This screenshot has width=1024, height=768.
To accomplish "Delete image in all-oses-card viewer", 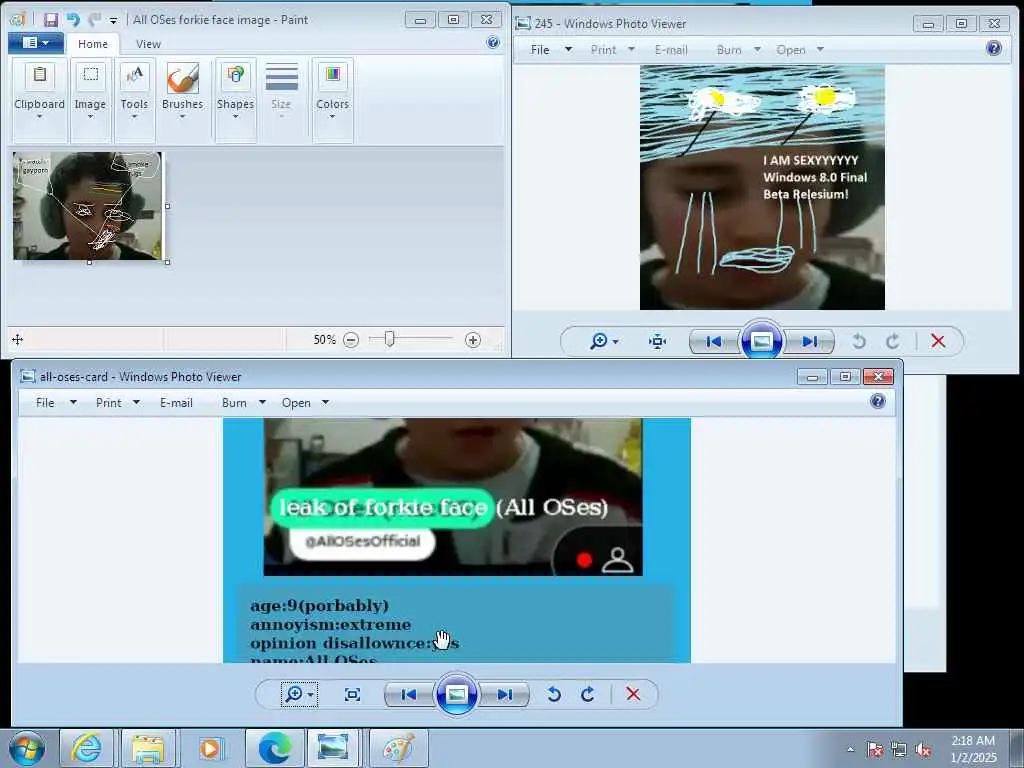I will (633, 694).
